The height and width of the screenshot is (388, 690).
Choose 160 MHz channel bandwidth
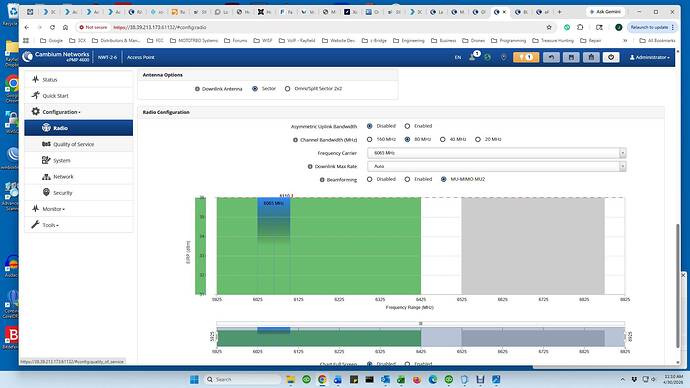(370, 139)
